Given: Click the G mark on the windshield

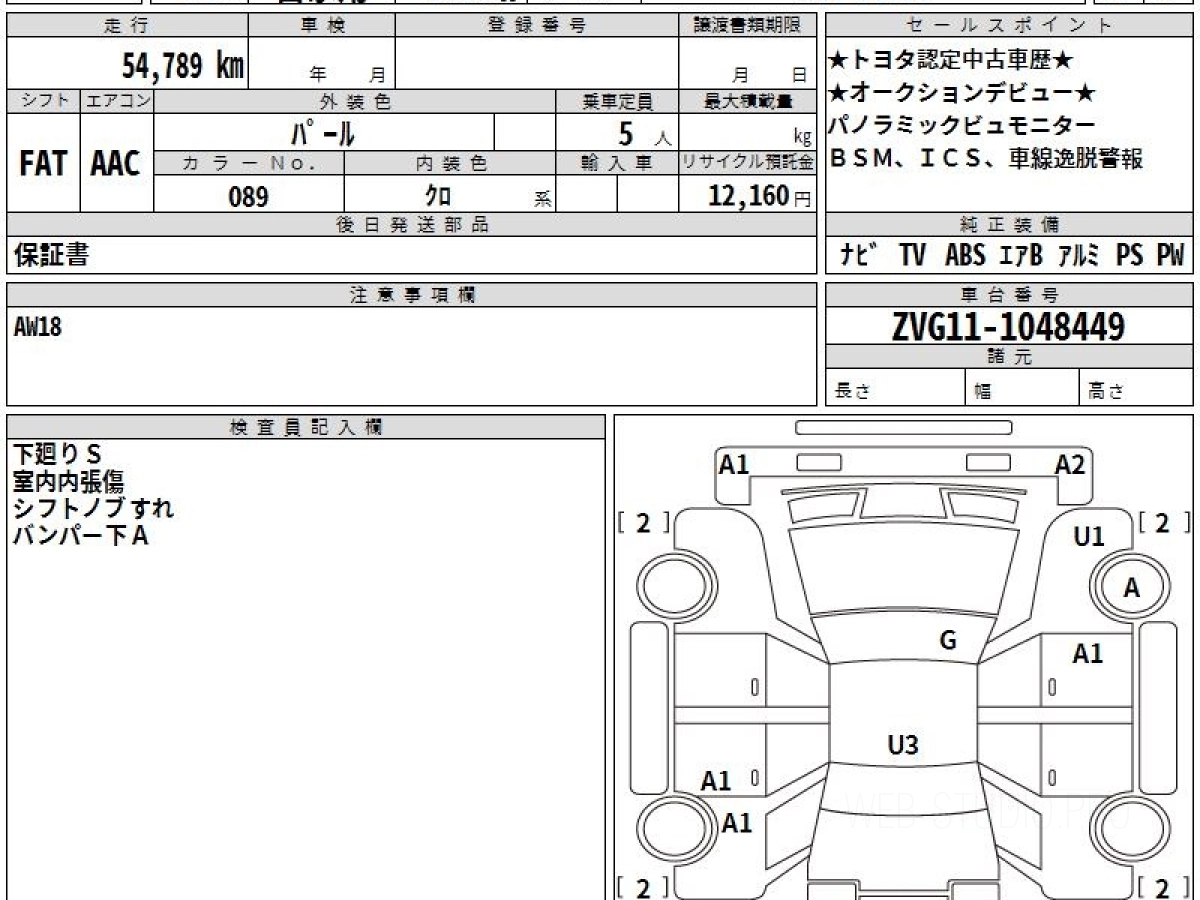Looking at the screenshot, I should [948, 641].
